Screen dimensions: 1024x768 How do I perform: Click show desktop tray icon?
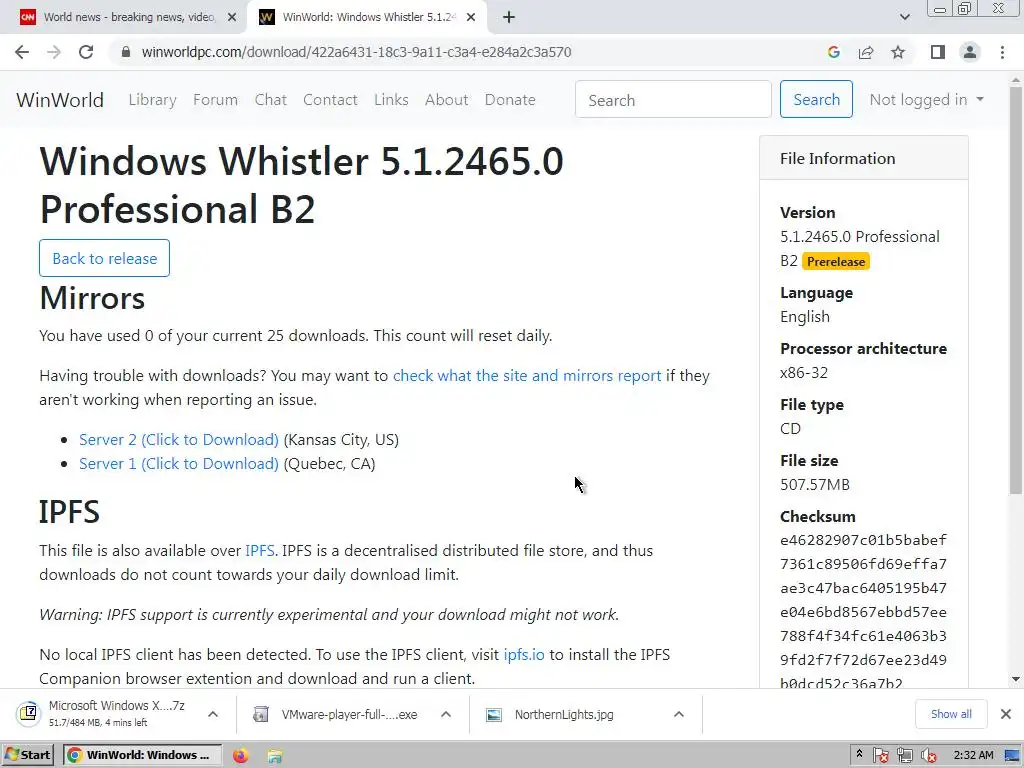(1013, 756)
